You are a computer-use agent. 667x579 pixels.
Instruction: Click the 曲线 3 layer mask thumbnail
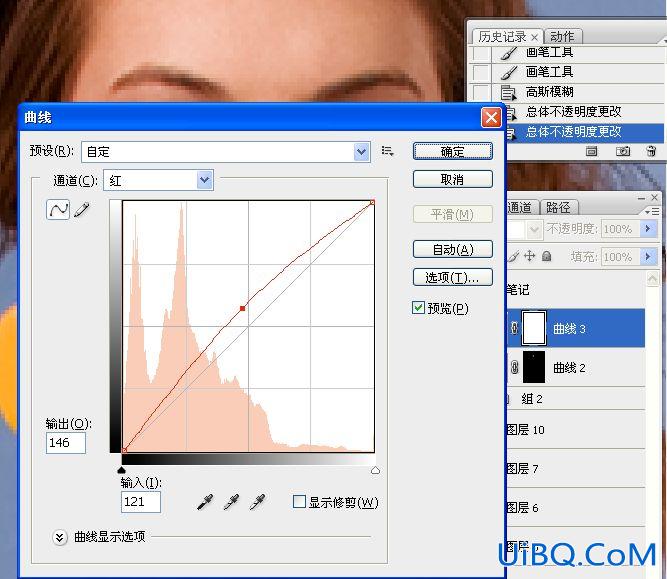pos(534,328)
